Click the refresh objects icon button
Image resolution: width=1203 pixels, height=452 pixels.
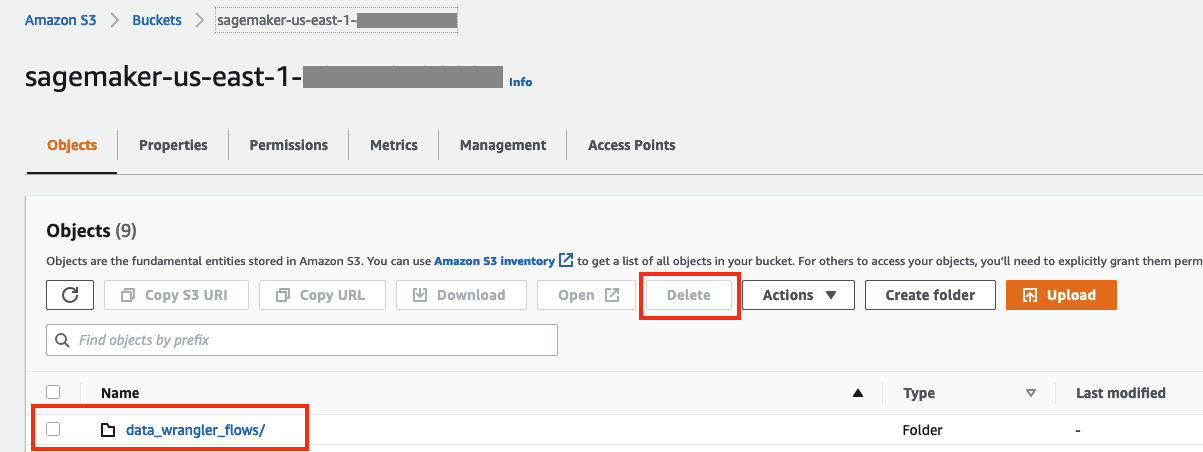[x=70, y=295]
